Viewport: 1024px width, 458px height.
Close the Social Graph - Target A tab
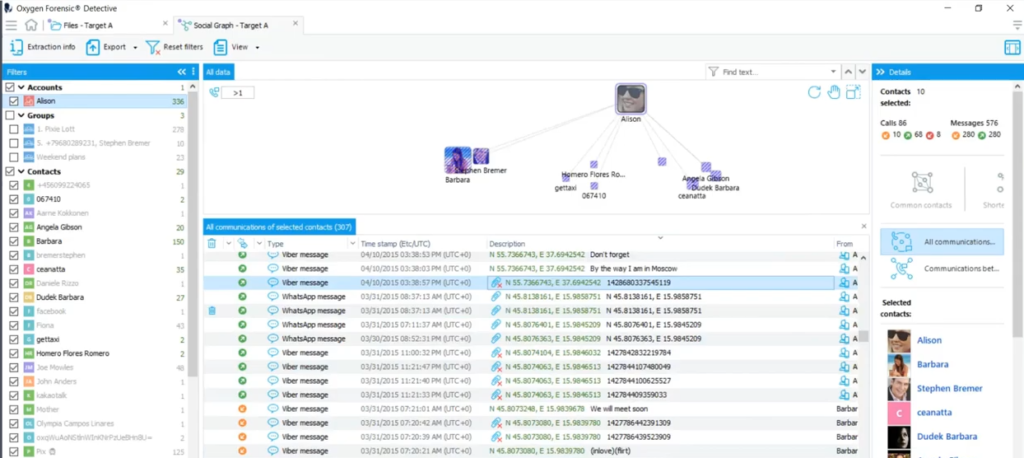click(x=295, y=24)
